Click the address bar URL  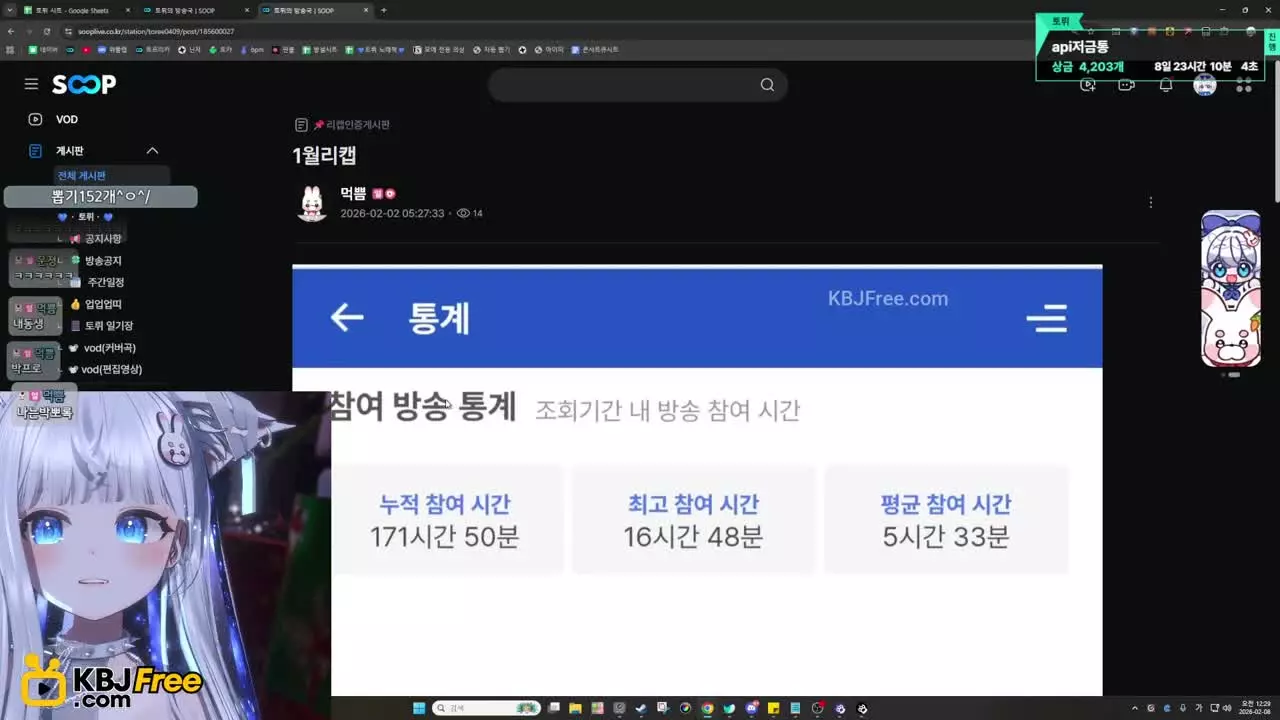click(x=155, y=31)
